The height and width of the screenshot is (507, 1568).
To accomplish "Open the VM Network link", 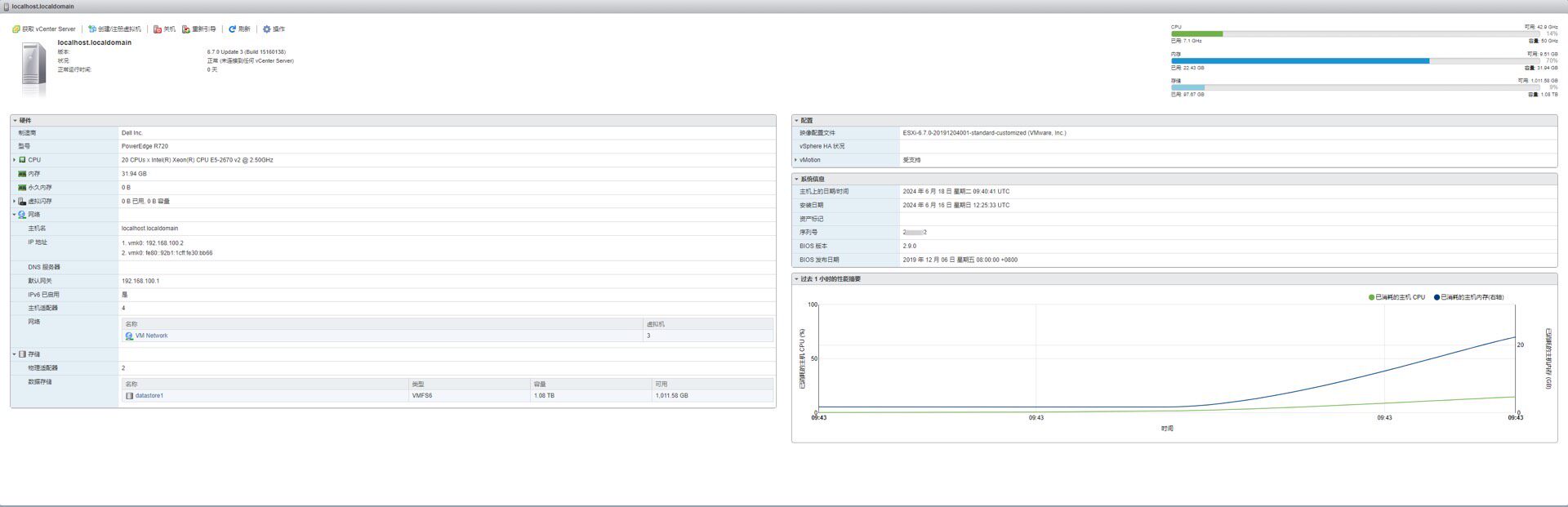I will (151, 336).
